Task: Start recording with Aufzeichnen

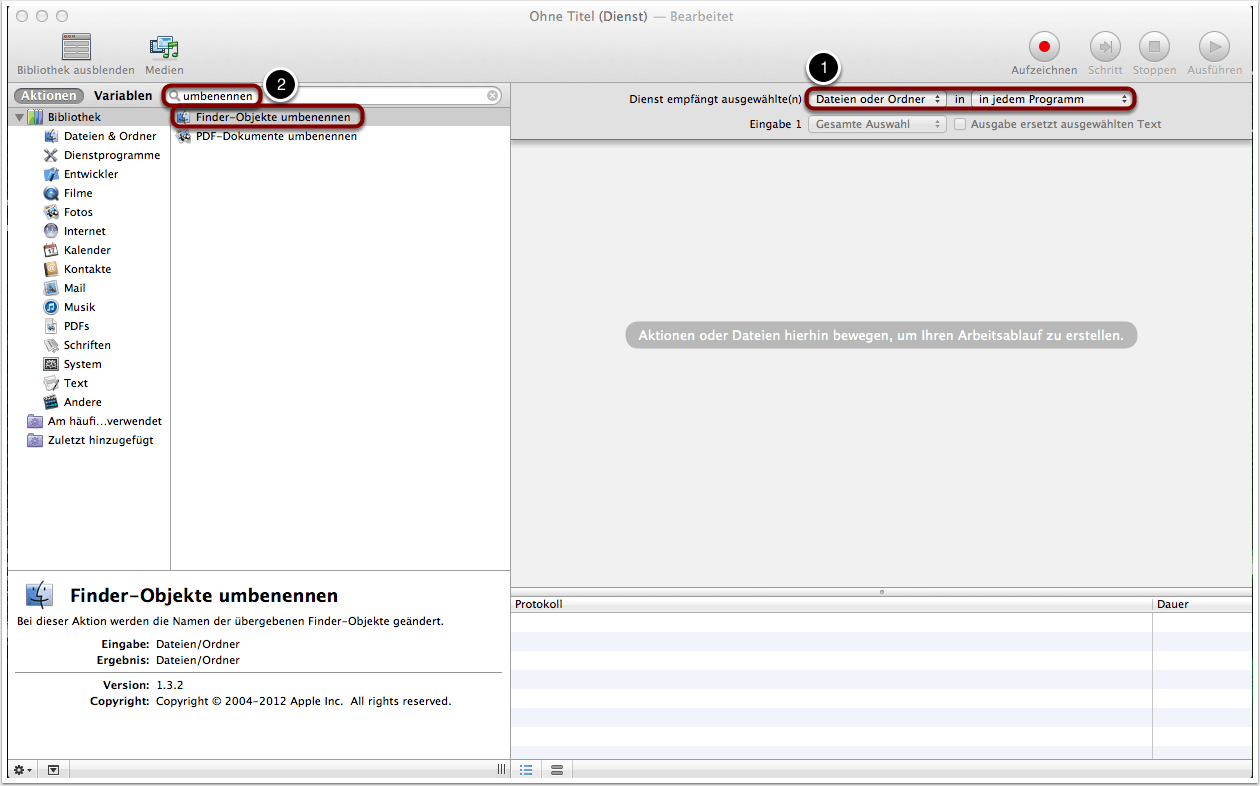Action: (x=1044, y=55)
